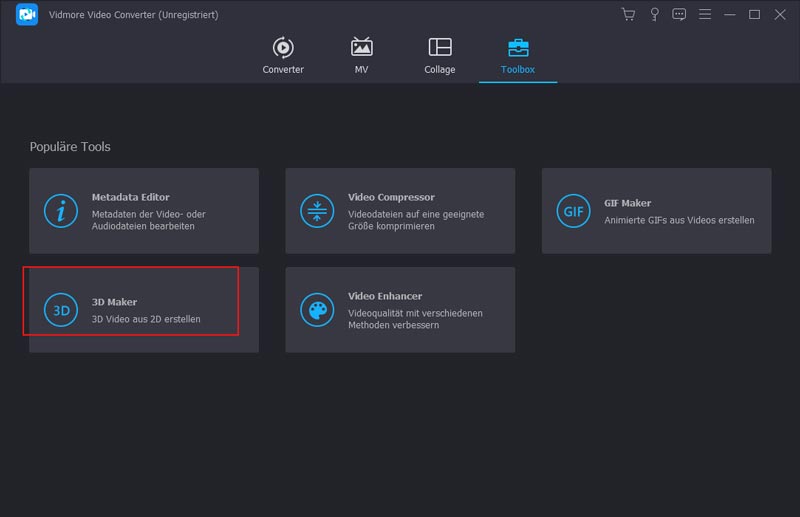The height and width of the screenshot is (517, 800).
Task: Maximize the Vidmore window
Action: click(x=754, y=14)
